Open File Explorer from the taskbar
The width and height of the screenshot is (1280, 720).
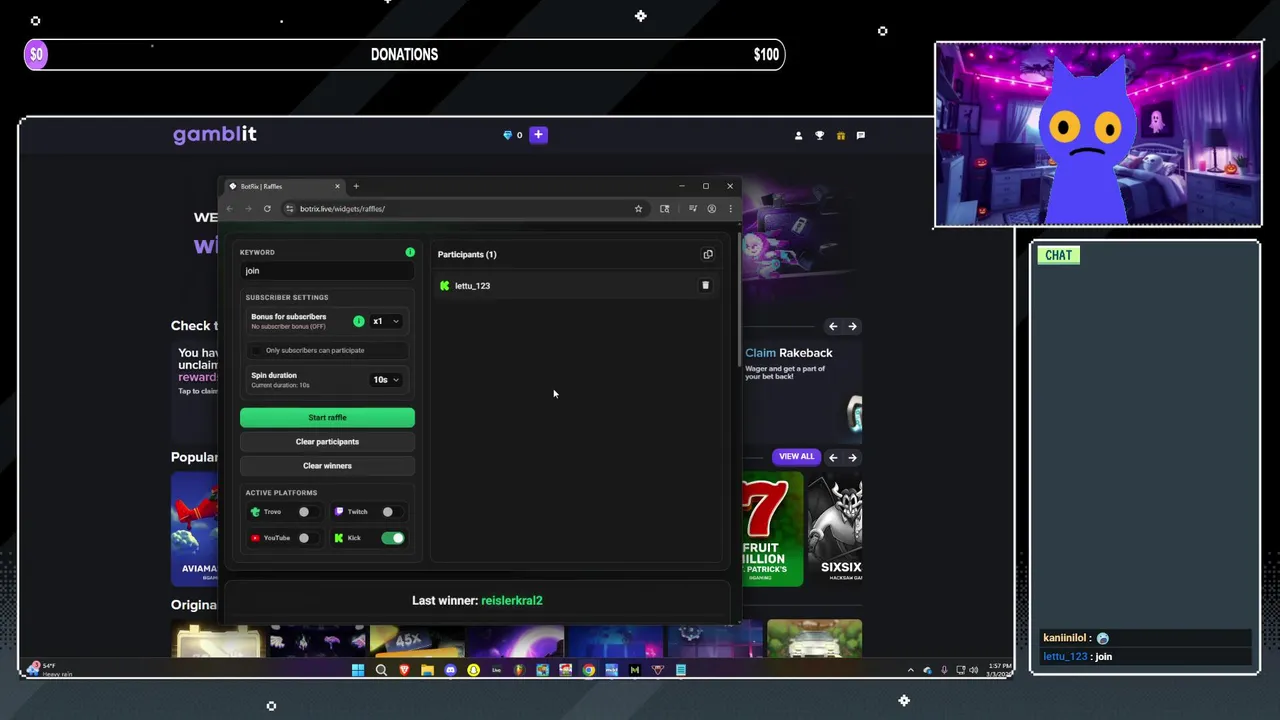click(427, 670)
